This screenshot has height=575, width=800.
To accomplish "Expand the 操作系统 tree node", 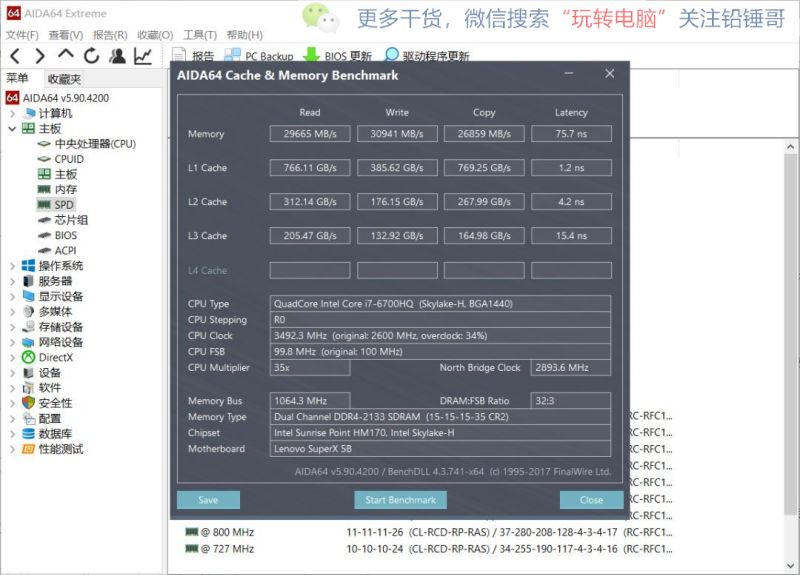I will pos(13,266).
